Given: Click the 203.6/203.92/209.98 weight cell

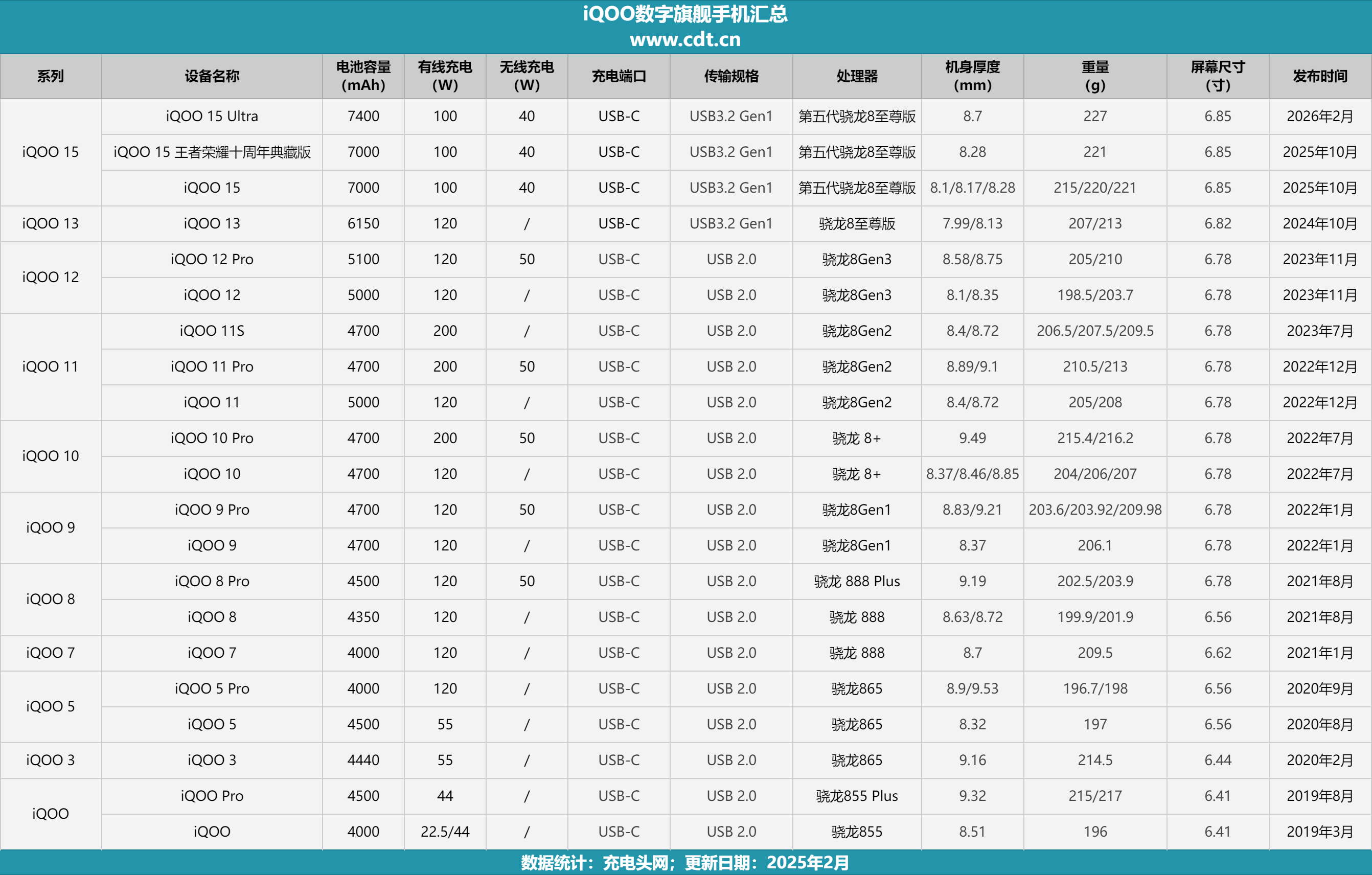Looking at the screenshot, I should tap(1094, 510).
